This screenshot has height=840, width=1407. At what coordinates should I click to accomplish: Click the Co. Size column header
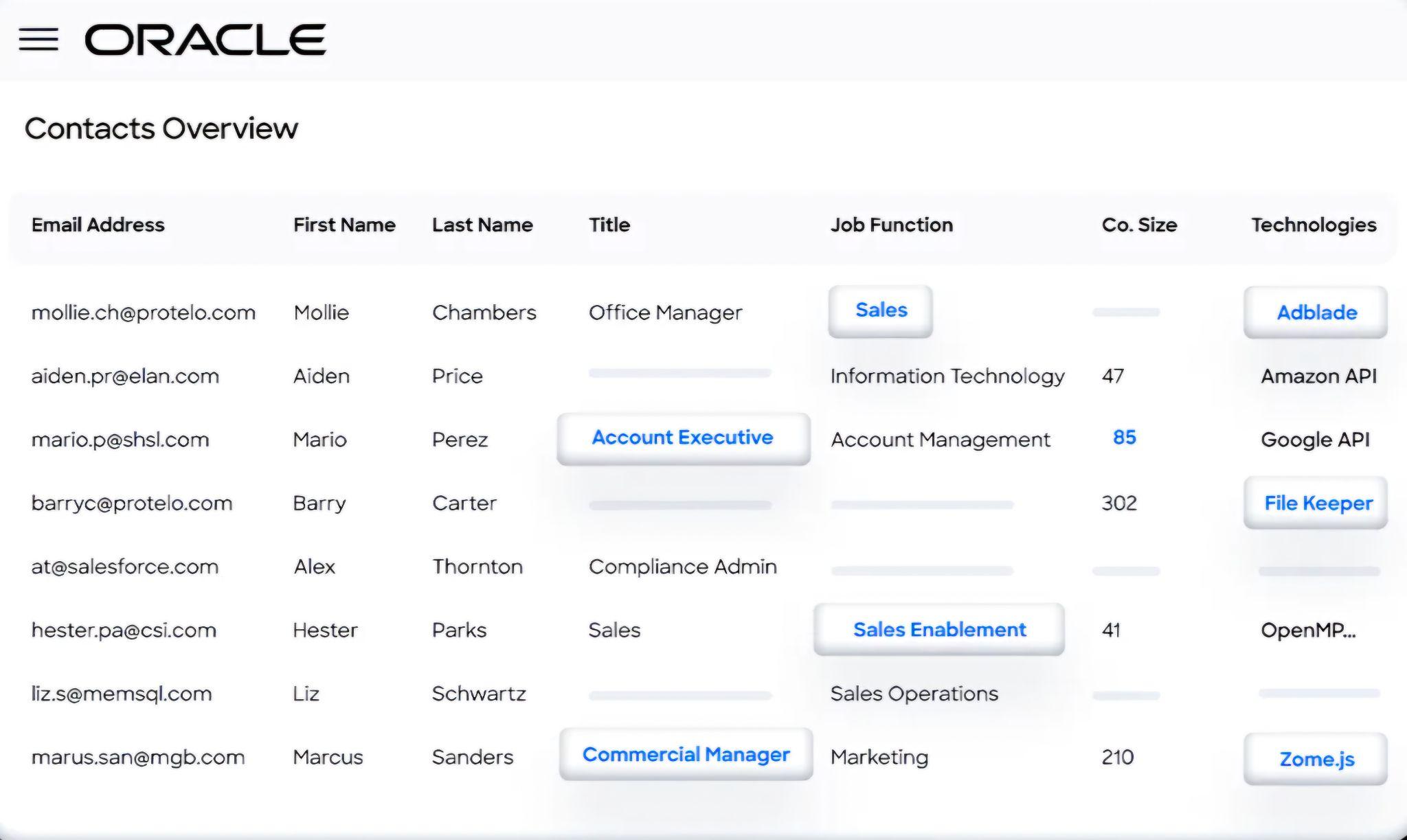click(x=1140, y=225)
